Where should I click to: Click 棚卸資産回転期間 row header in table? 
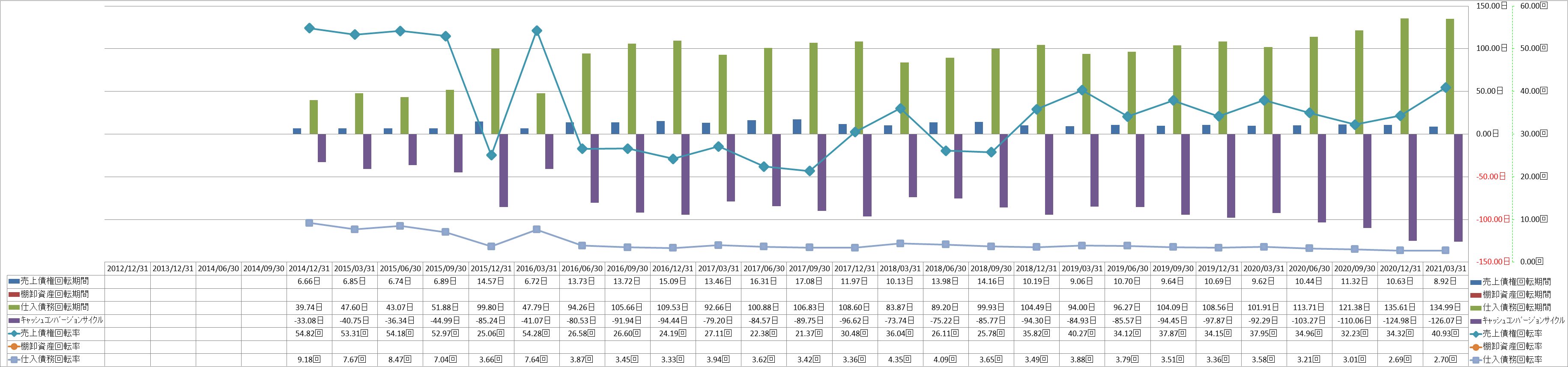pyautogui.click(x=55, y=294)
